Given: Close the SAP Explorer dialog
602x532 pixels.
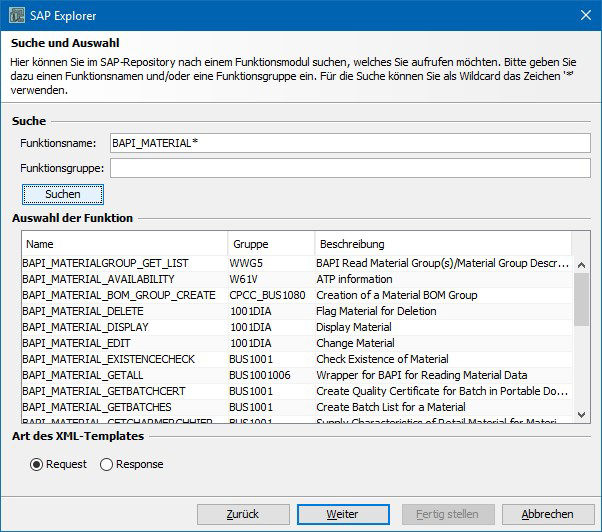Looking at the screenshot, I should point(585,15).
